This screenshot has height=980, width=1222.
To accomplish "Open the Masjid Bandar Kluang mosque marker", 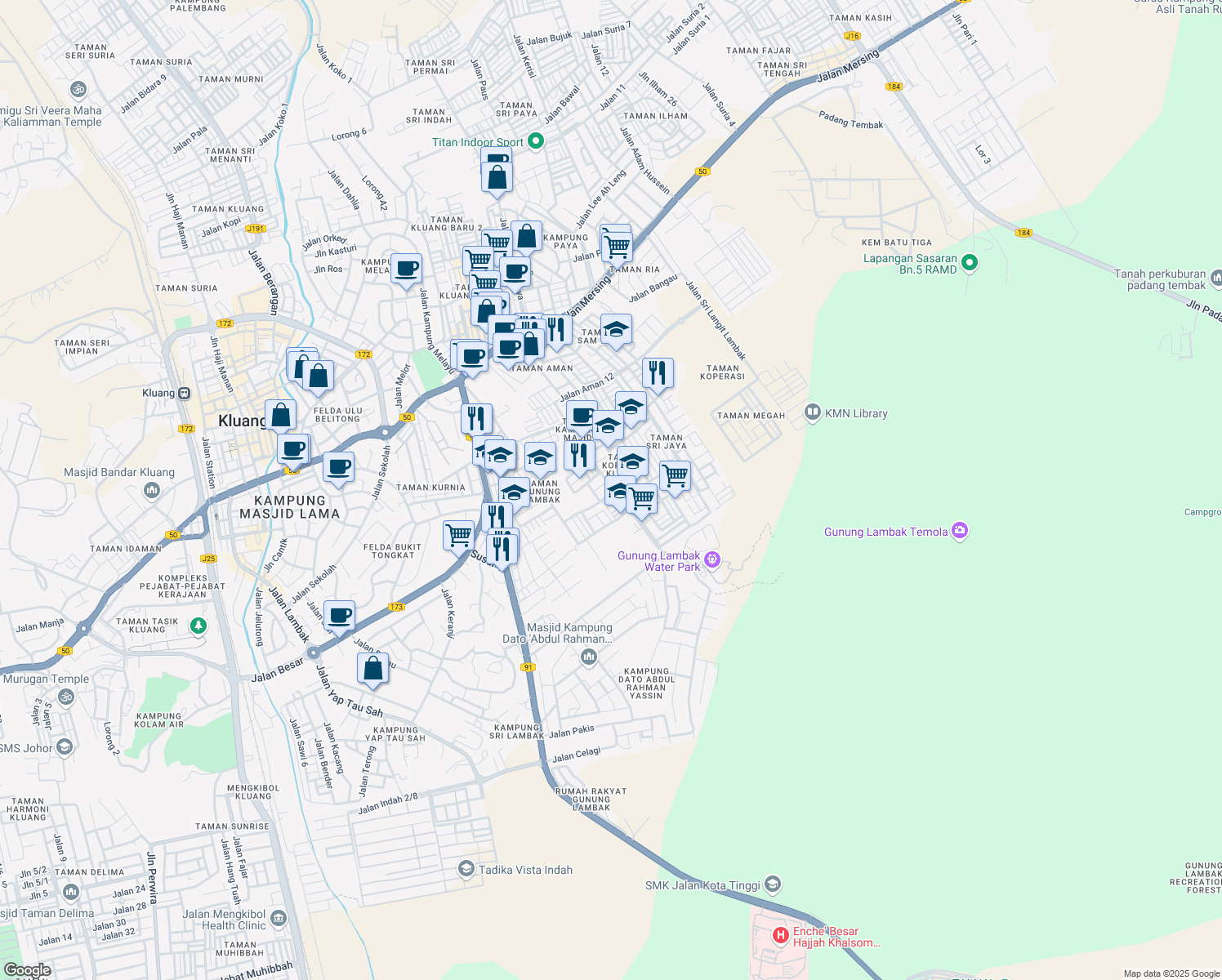I will (151, 490).
